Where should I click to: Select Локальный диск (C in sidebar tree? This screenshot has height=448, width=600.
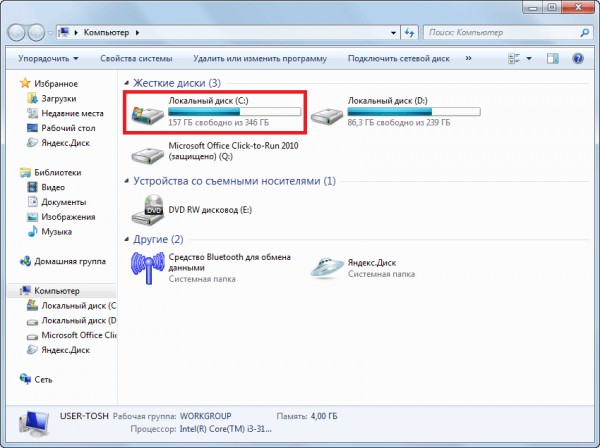click(x=71, y=306)
